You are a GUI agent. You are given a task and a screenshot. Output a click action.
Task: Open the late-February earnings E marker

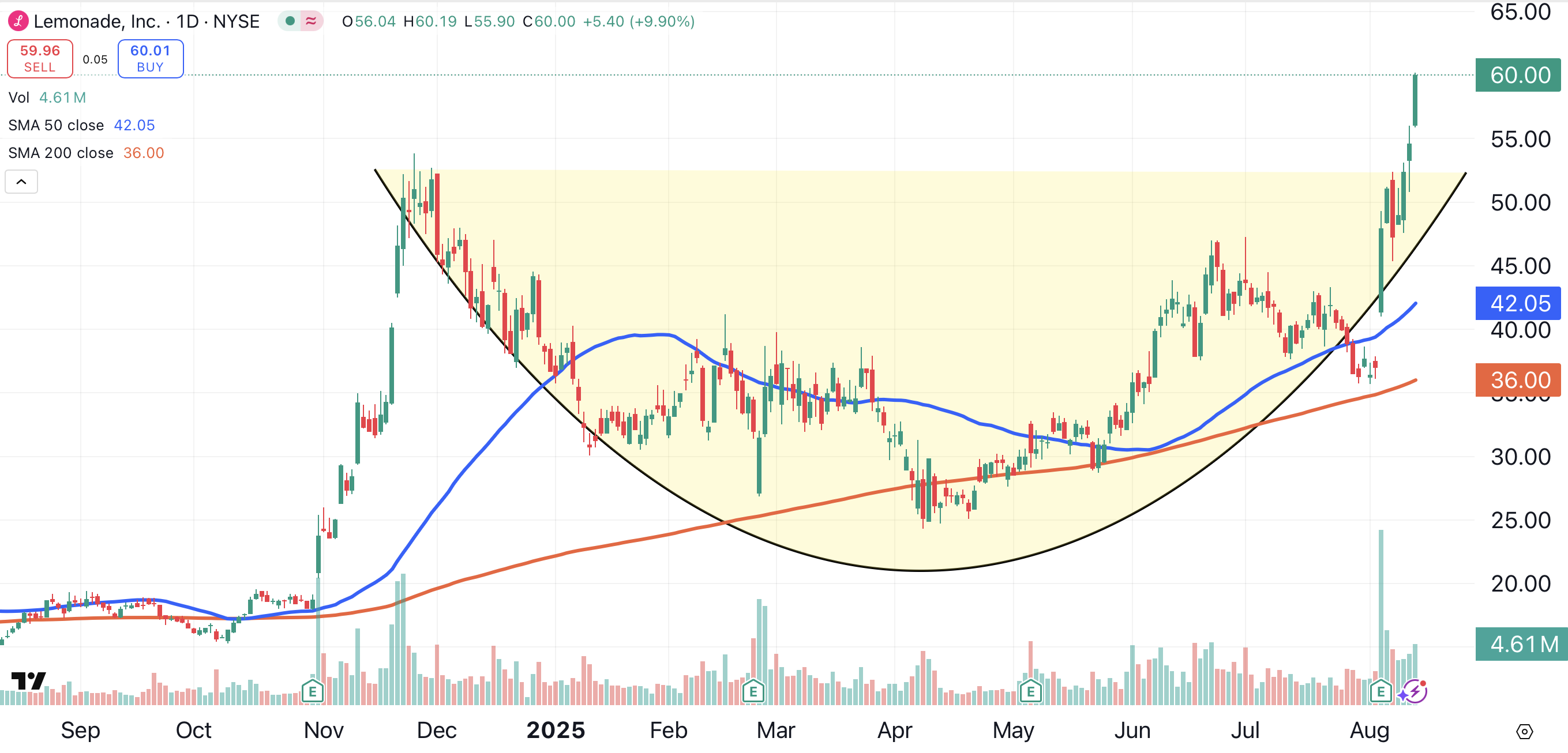pos(753,691)
